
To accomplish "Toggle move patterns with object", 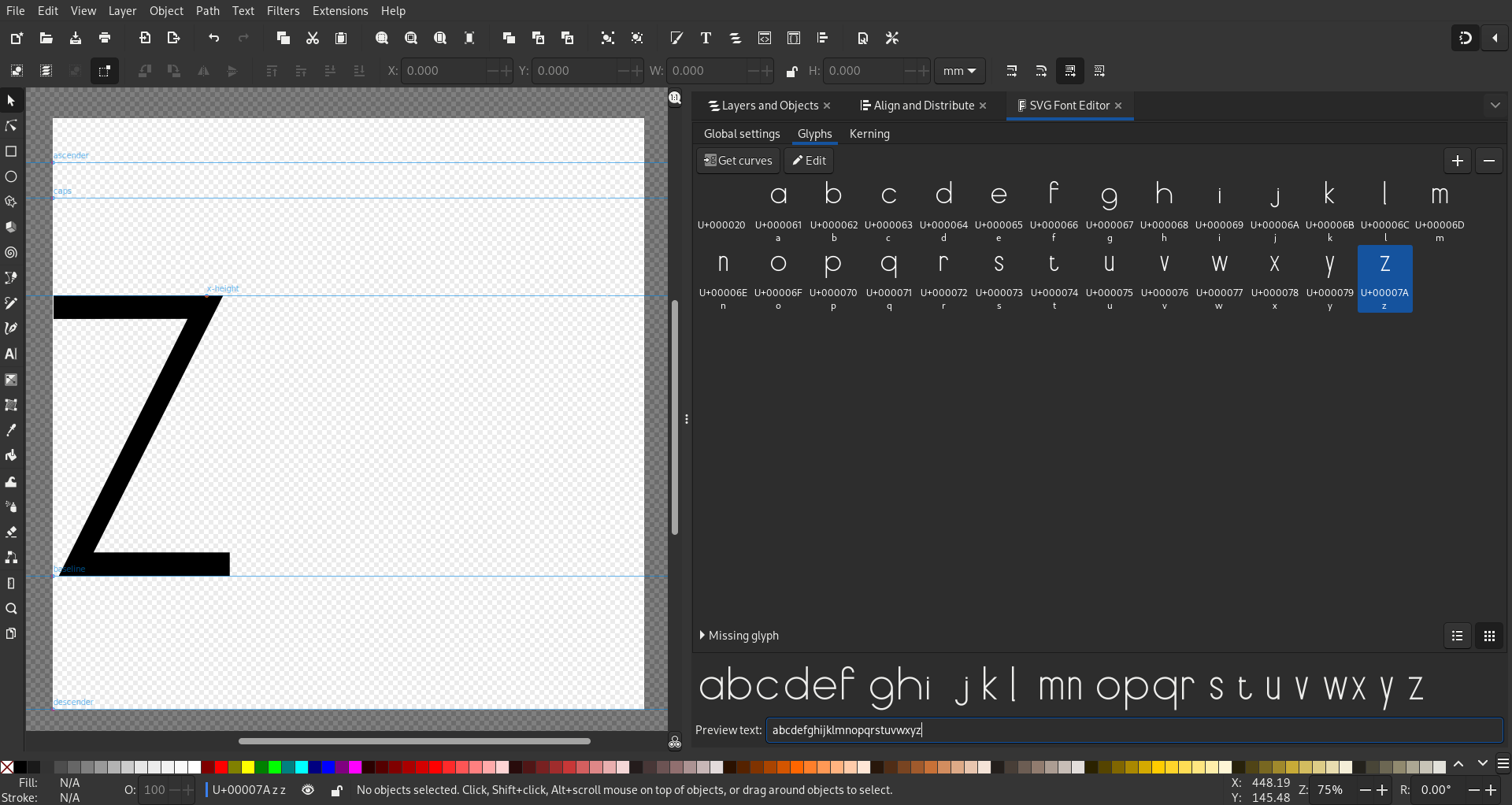I will (x=1099, y=71).
